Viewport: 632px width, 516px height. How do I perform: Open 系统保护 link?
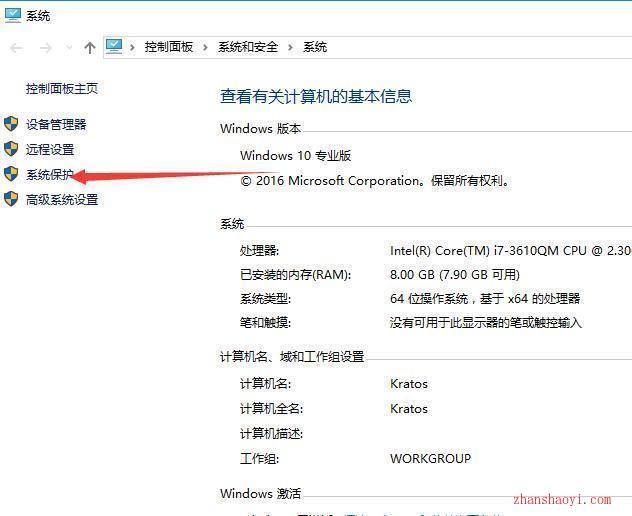50,175
